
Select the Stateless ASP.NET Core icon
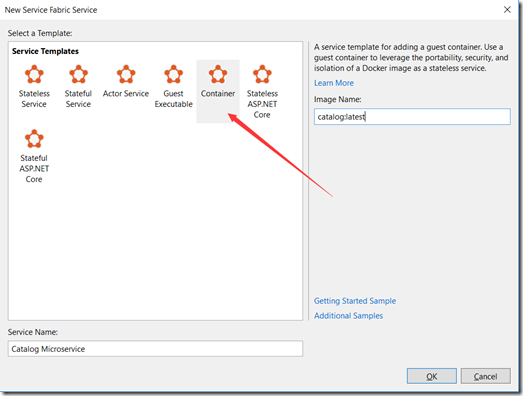pyautogui.click(x=262, y=74)
